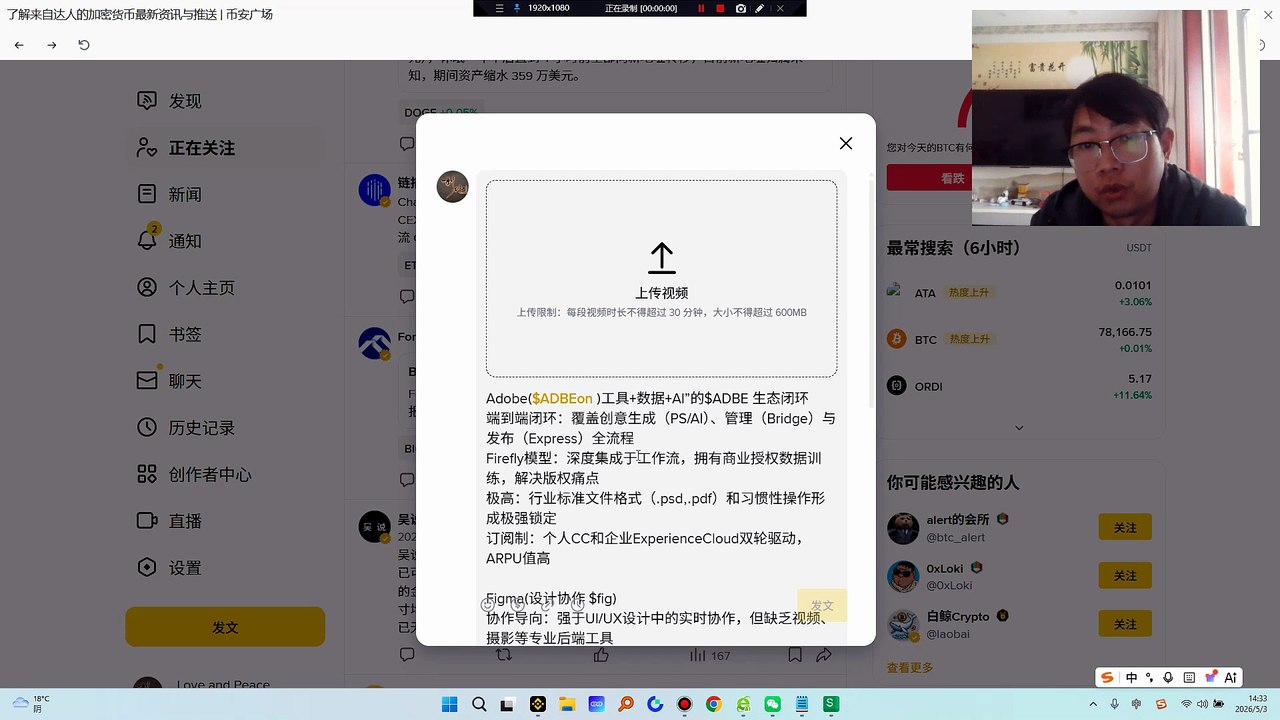
Task: Click the 167 views stats icon
Action: (710, 656)
